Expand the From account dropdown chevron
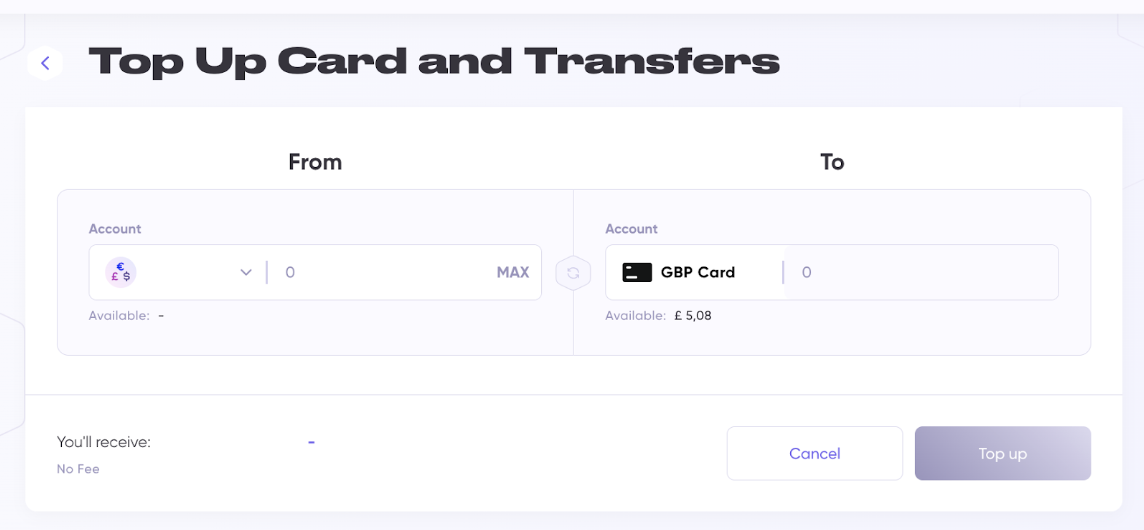The height and width of the screenshot is (530, 1144). [246, 272]
